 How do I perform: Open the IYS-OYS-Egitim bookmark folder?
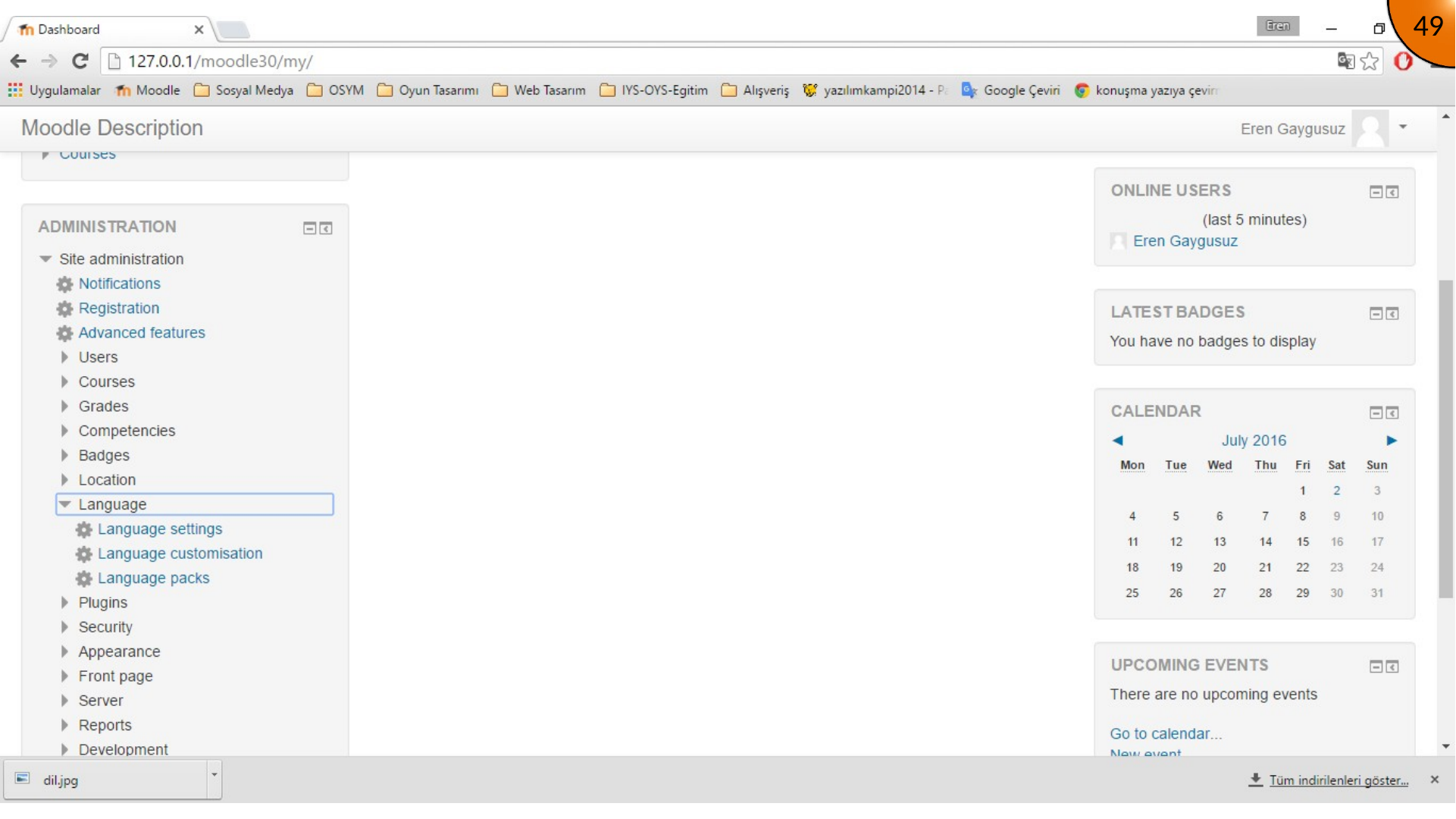pos(653,90)
